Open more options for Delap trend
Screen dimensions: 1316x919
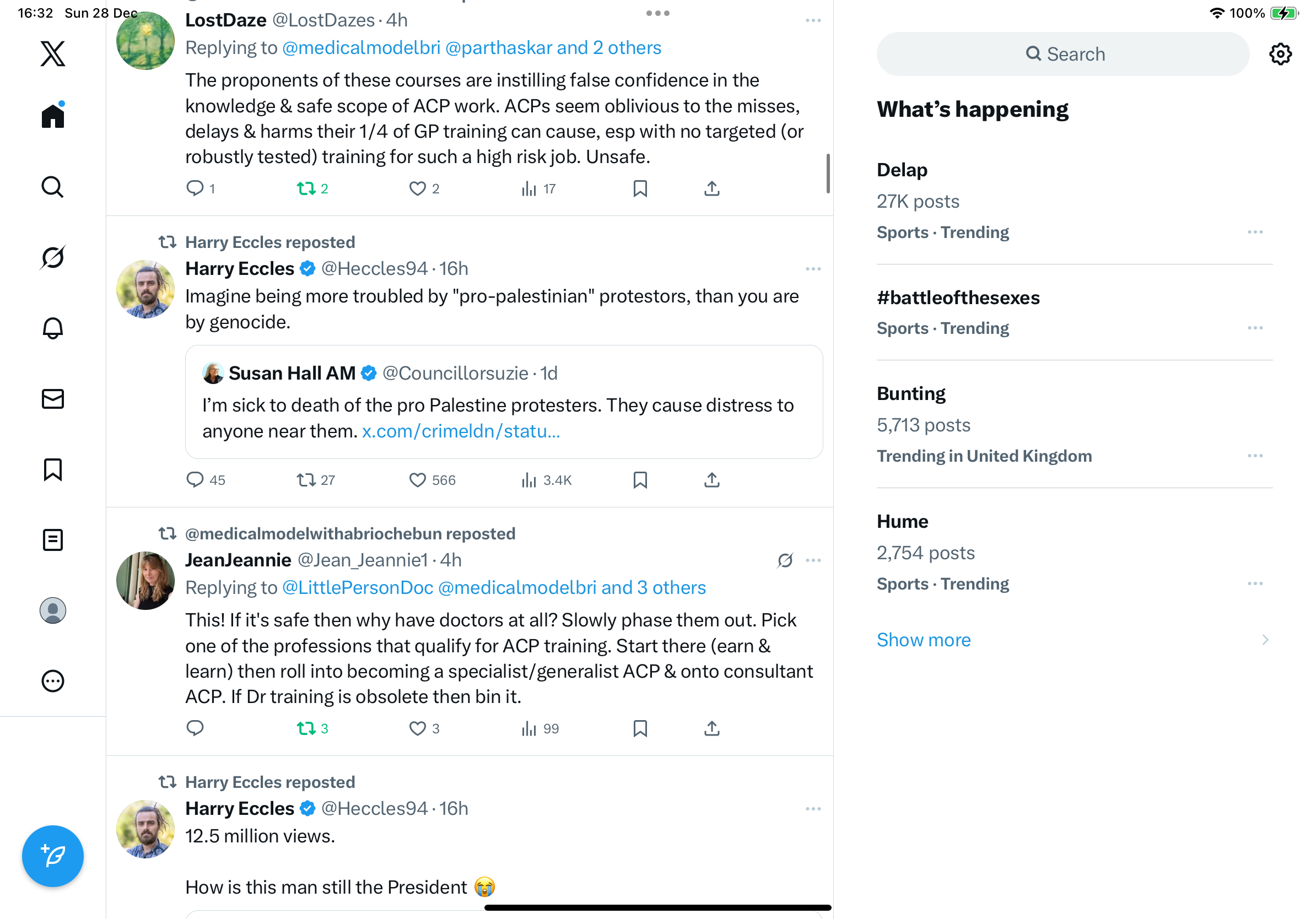(x=1255, y=232)
